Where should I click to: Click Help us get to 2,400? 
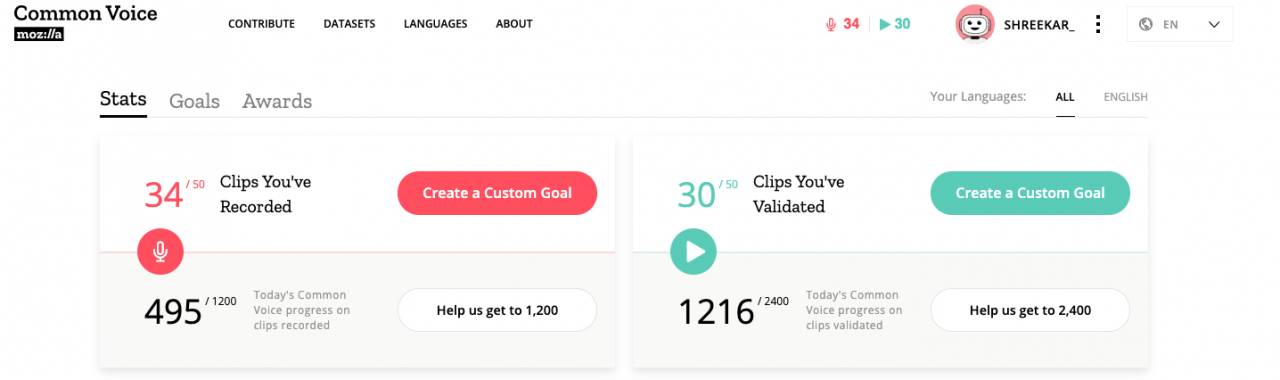pos(1030,310)
